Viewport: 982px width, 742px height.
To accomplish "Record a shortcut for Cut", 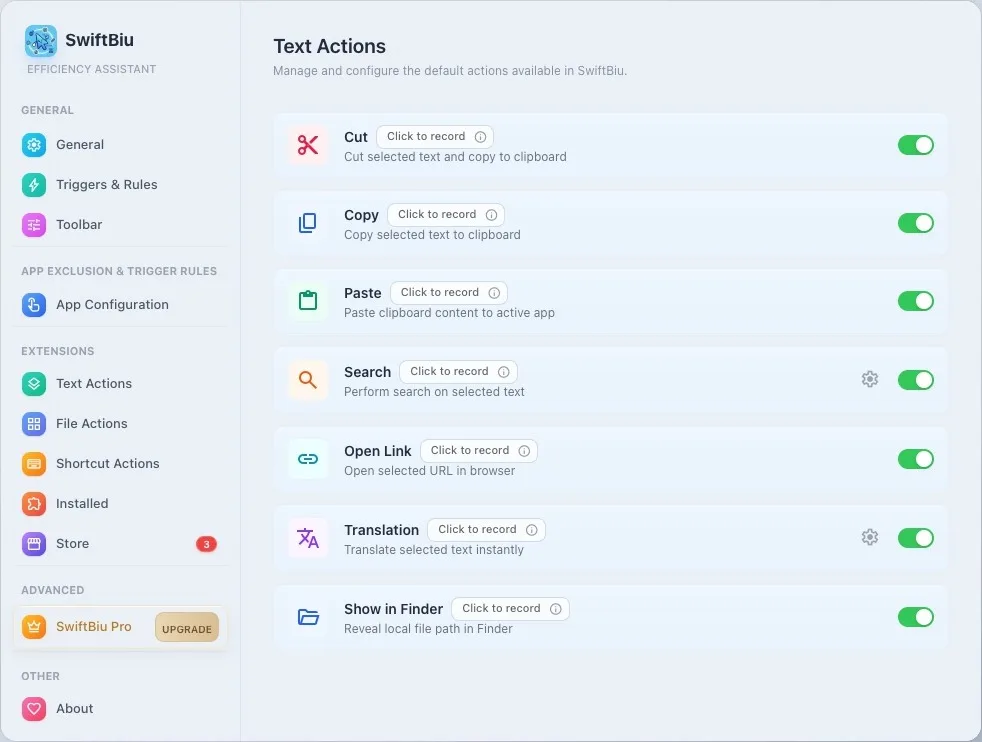I will tap(435, 137).
